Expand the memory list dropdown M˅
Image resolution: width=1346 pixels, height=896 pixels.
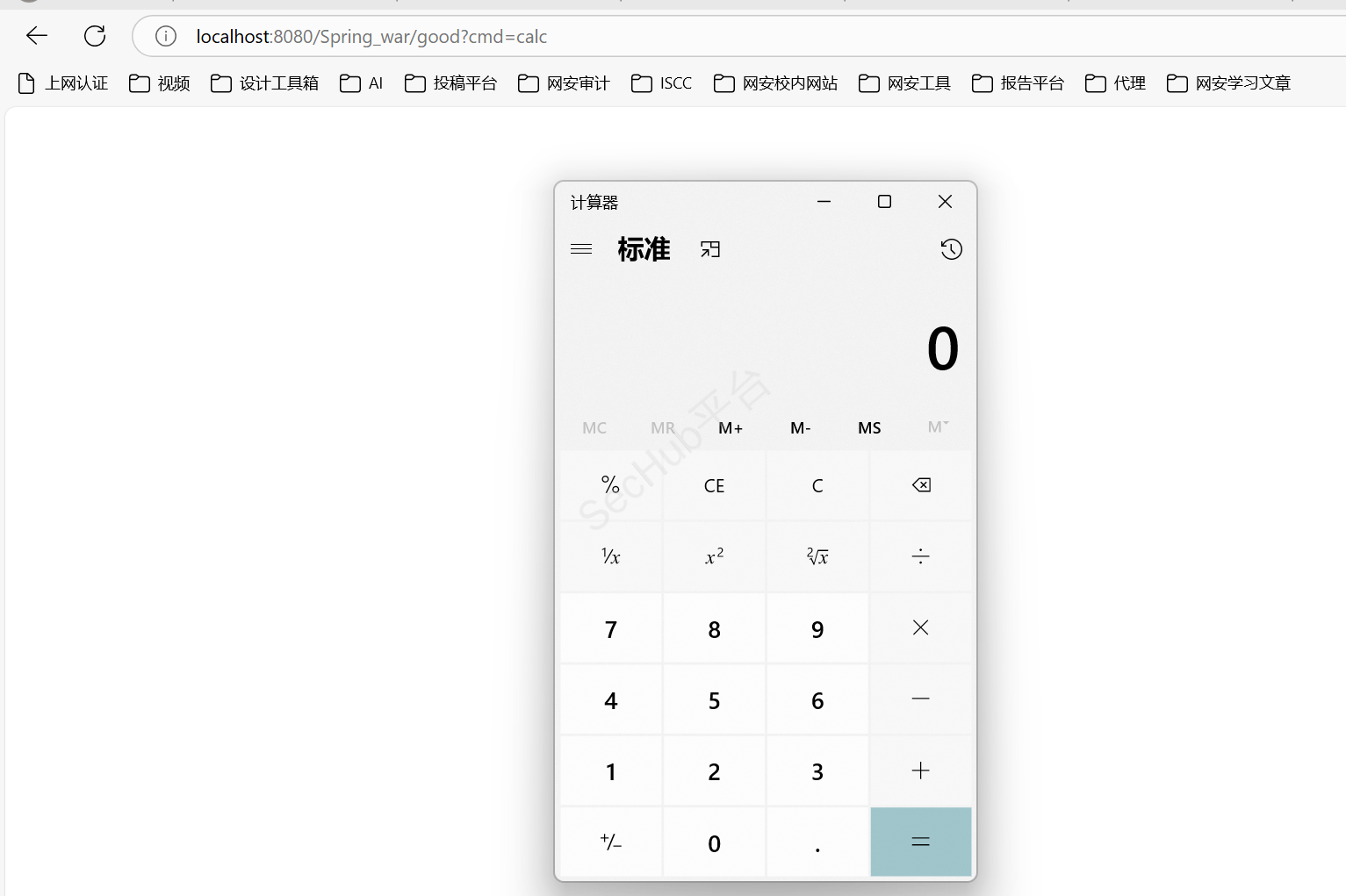[938, 427]
